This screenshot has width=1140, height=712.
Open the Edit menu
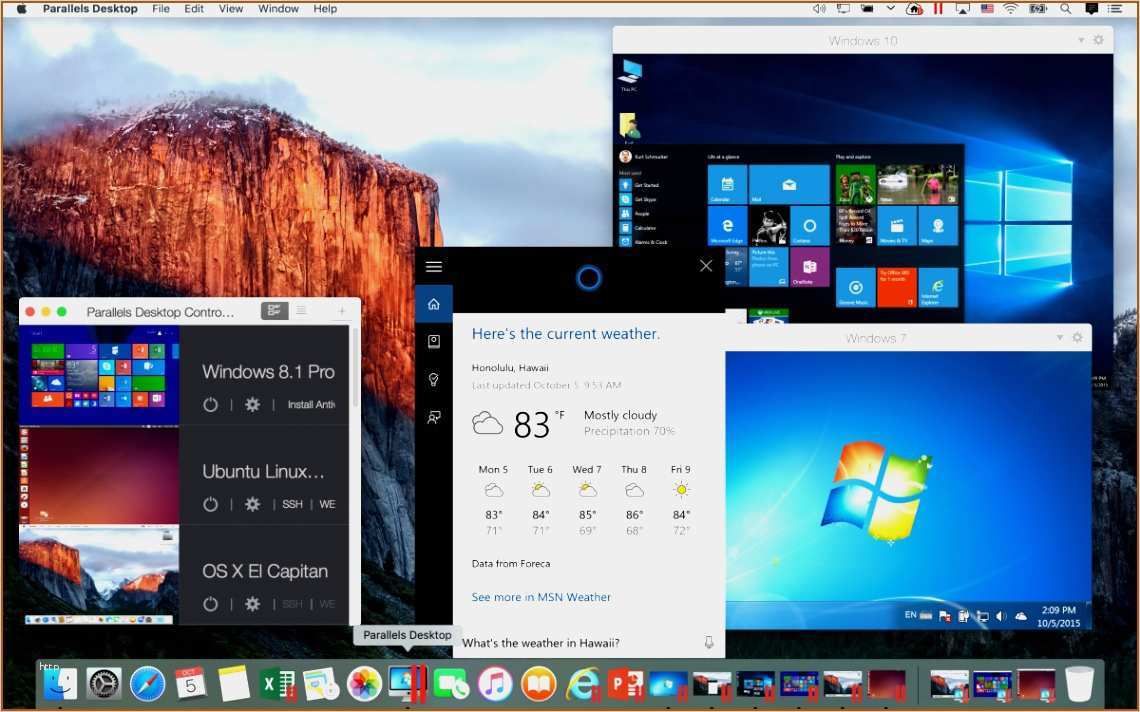coord(193,9)
